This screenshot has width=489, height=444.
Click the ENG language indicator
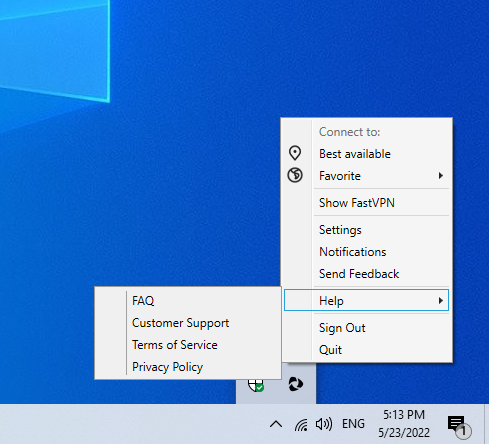click(353, 424)
